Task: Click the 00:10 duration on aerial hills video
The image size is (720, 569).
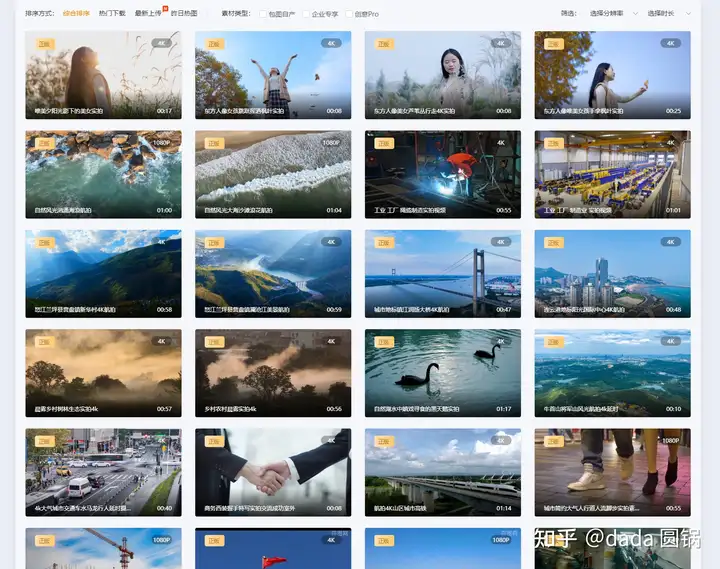Action: pyautogui.click(x=674, y=409)
